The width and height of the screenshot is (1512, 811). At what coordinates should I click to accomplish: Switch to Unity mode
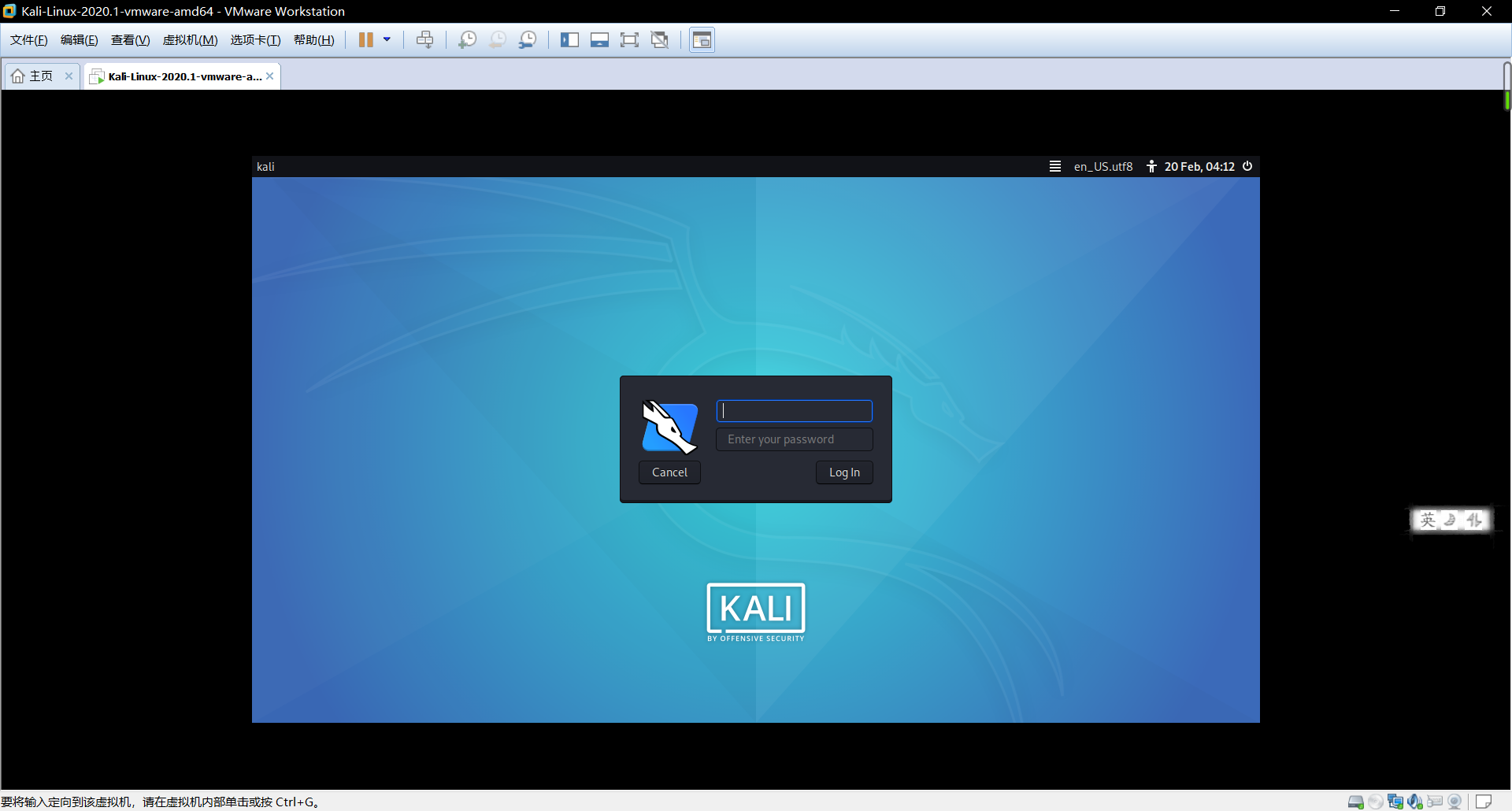tap(660, 40)
